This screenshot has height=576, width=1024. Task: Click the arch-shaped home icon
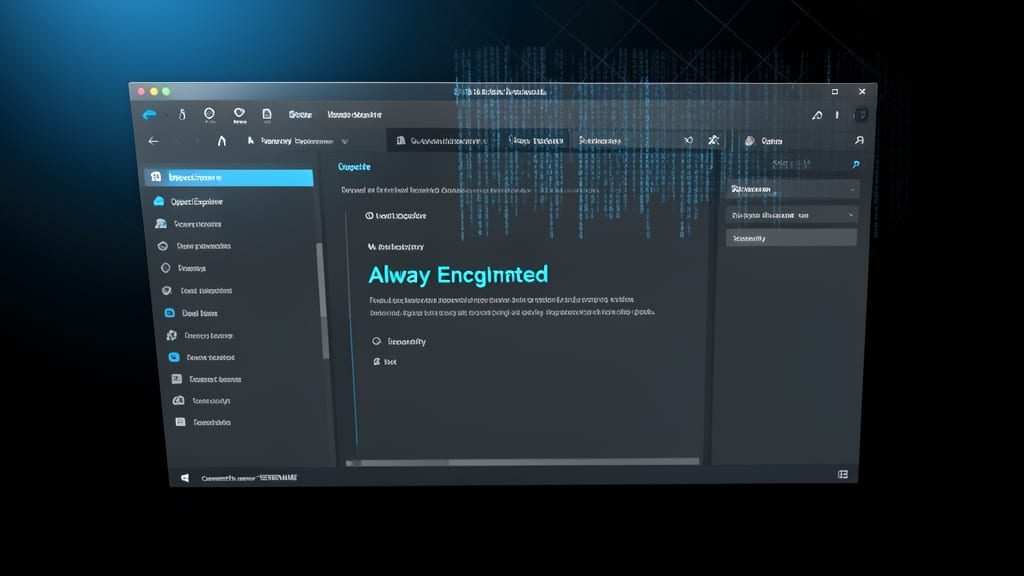[222, 140]
